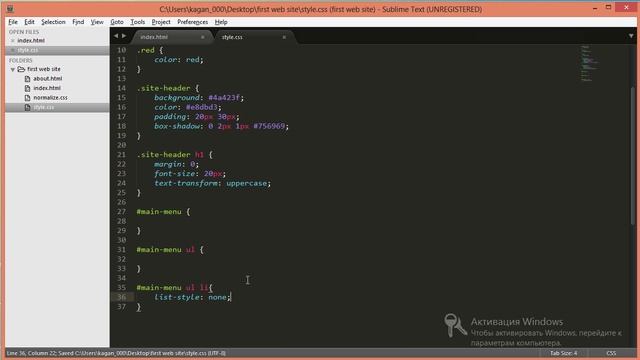
Task: Click the about.html file icon
Action: [x=27, y=78]
